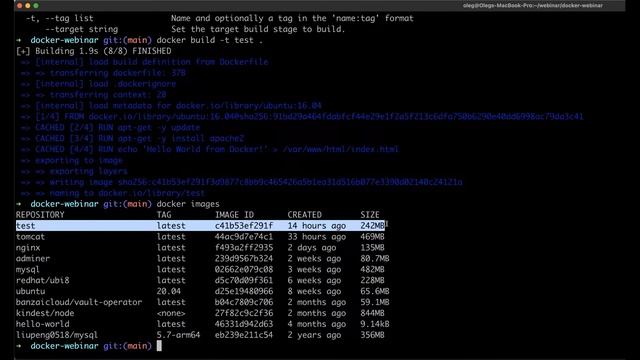Click the 135MB size value
The image size is (640, 360).
(x=372, y=248)
